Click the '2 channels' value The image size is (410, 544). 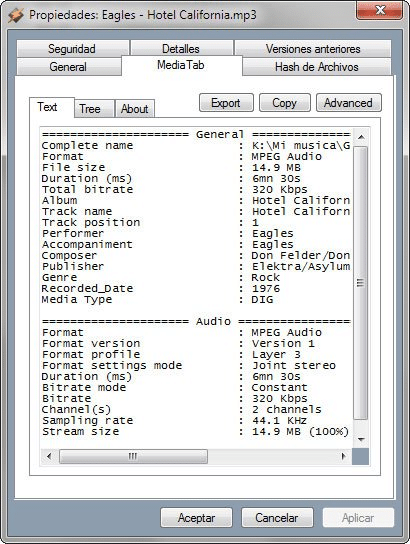[x=287, y=409]
